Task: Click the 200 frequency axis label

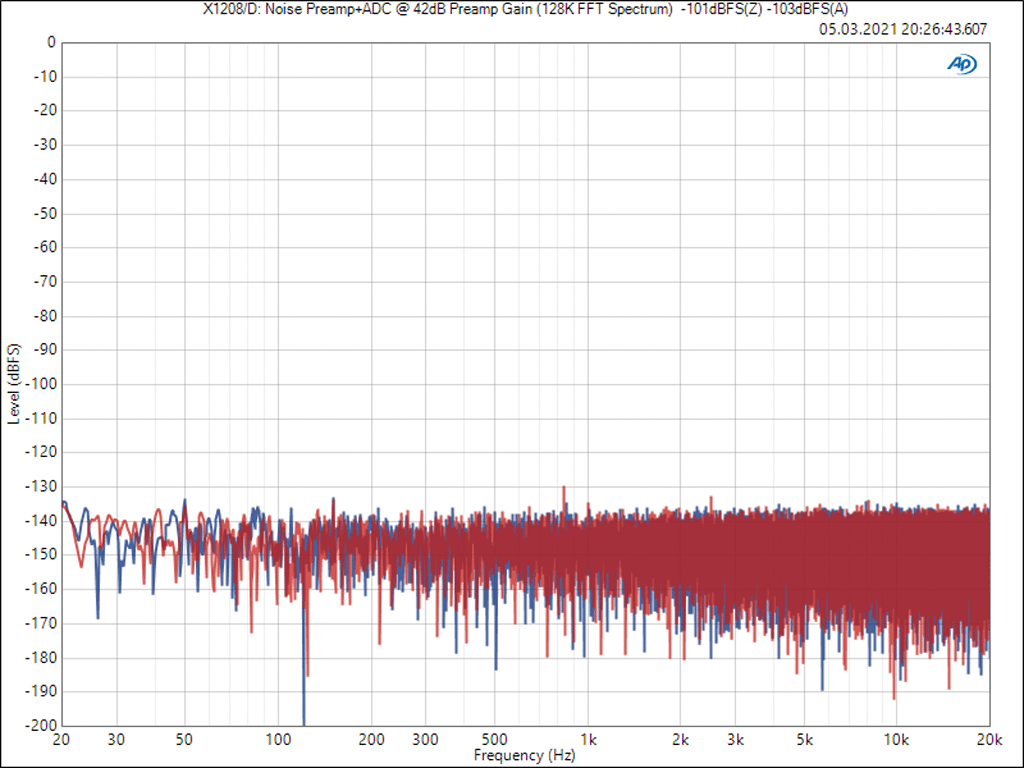Action: coord(372,740)
